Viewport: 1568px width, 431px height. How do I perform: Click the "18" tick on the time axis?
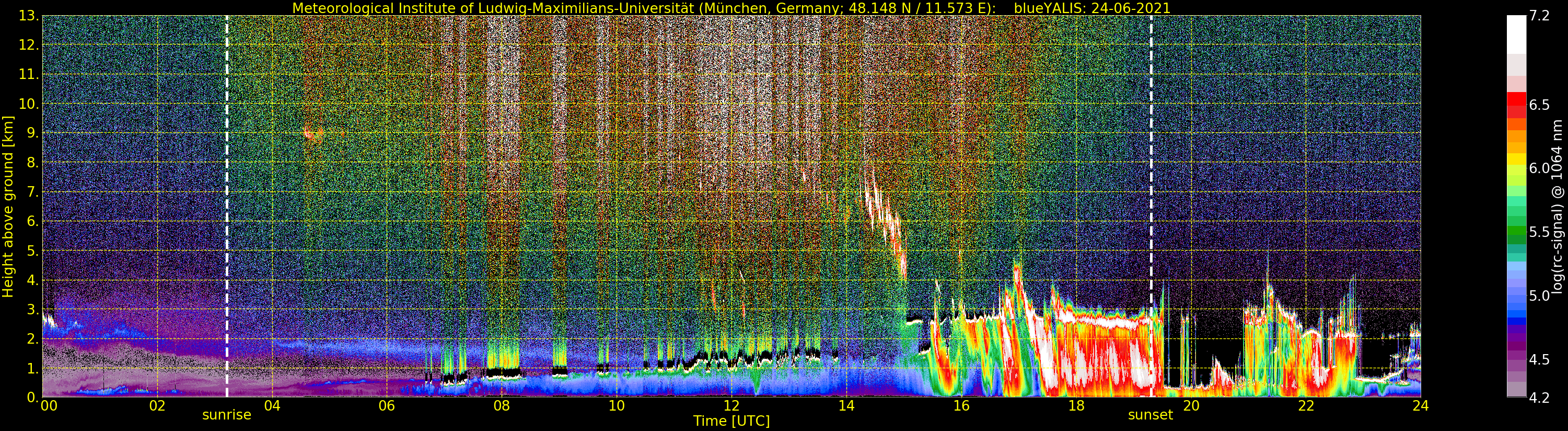pos(1076,406)
